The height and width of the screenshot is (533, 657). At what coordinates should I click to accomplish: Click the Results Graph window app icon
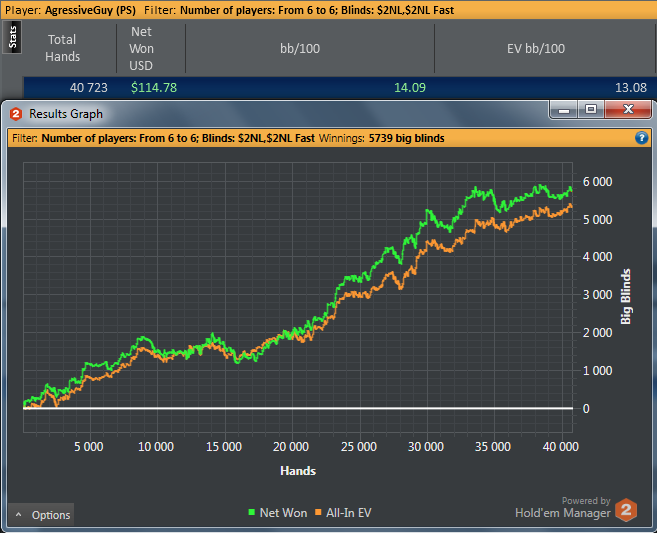[x=15, y=114]
